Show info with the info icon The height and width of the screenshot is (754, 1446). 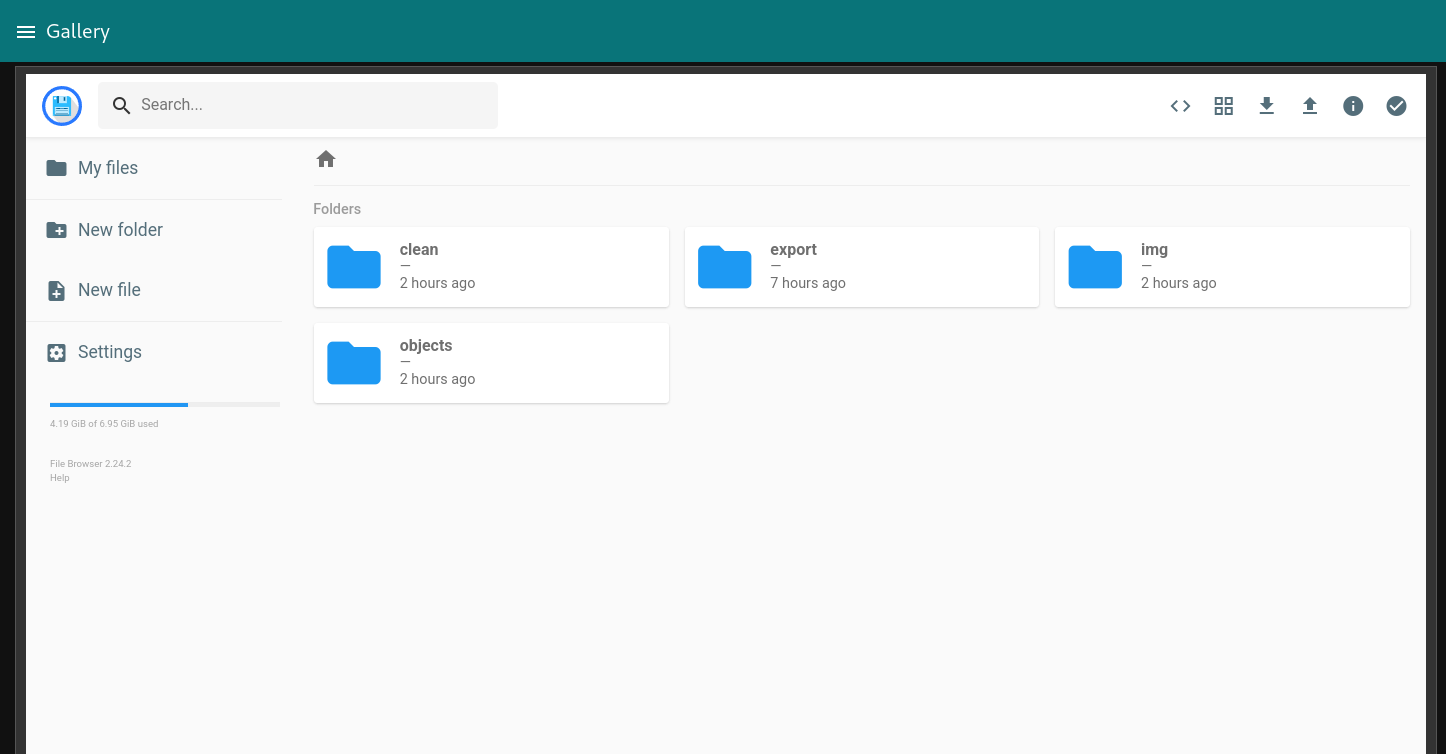point(1353,106)
